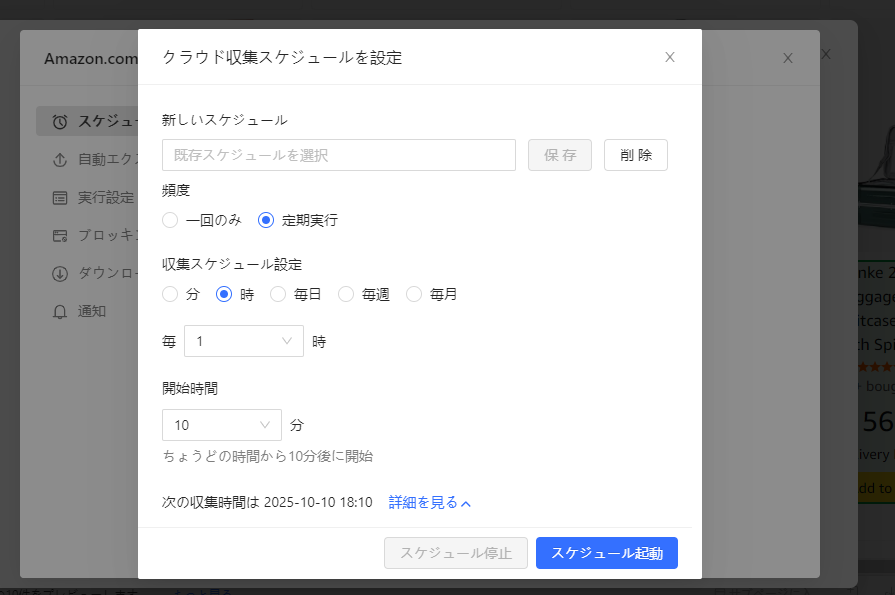
Task: Open the hourly interval dropdown showing 1
Action: click(x=244, y=341)
